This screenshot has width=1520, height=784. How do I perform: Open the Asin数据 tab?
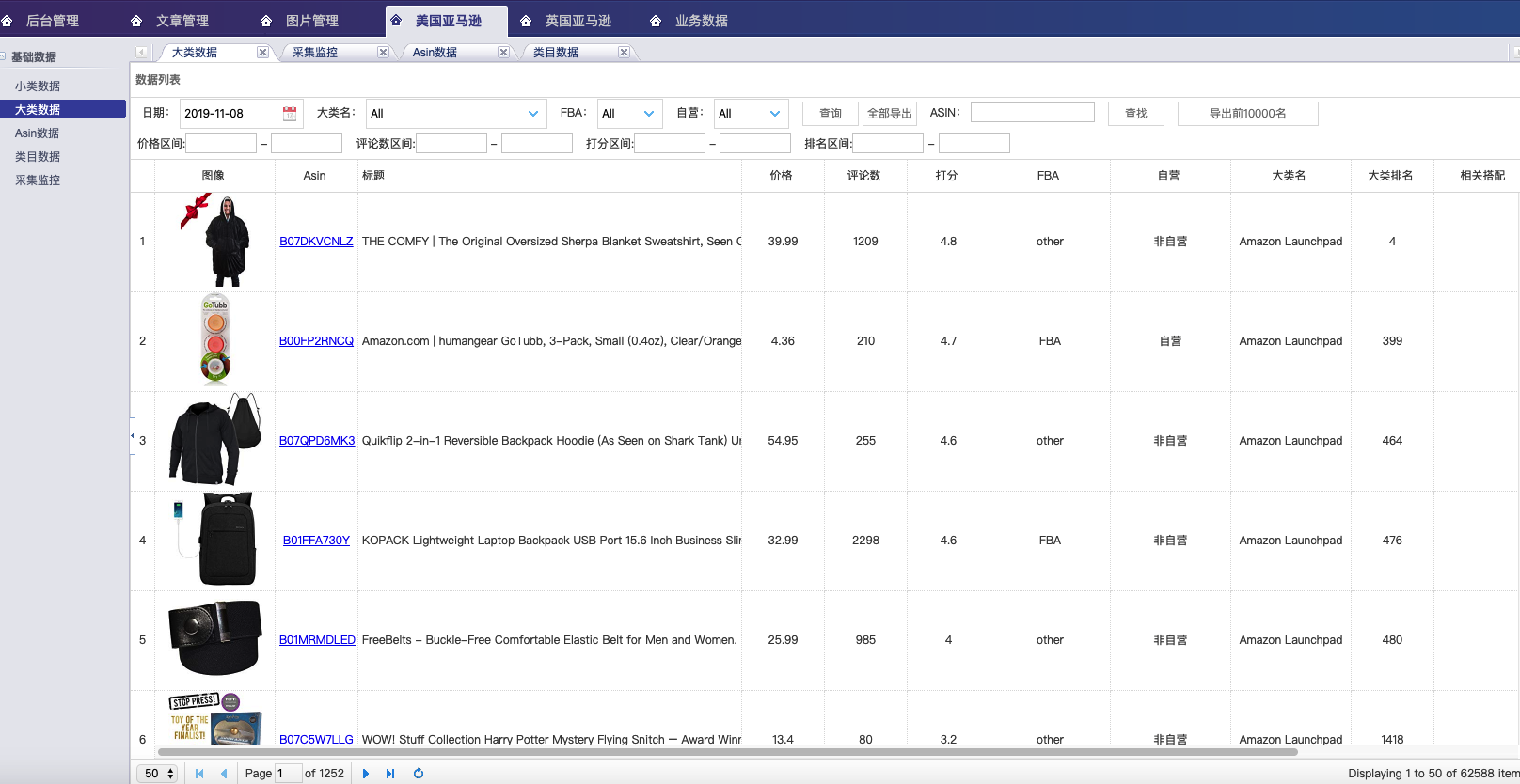coord(435,53)
